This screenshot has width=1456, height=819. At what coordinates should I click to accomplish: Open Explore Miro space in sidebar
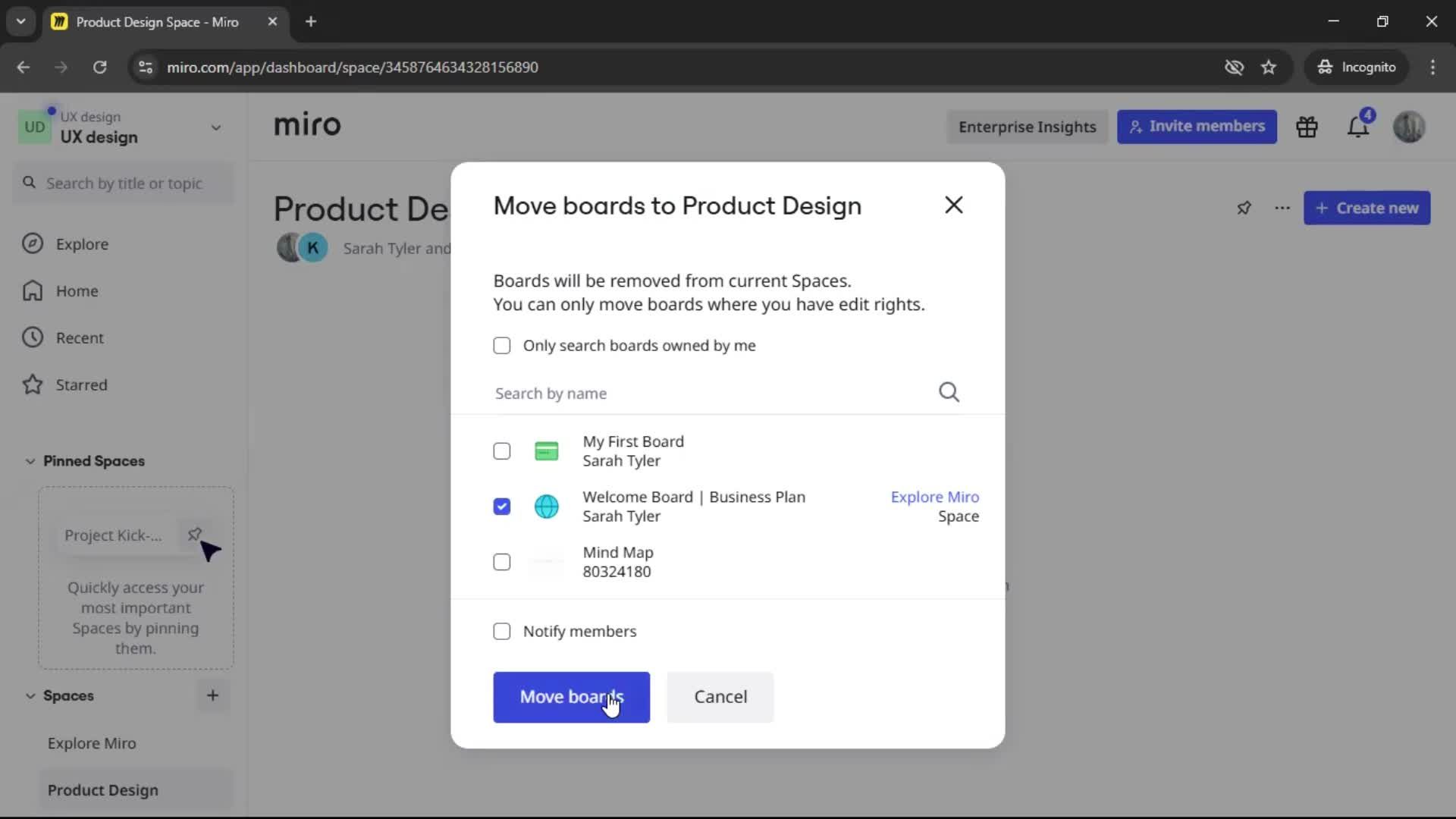click(92, 743)
